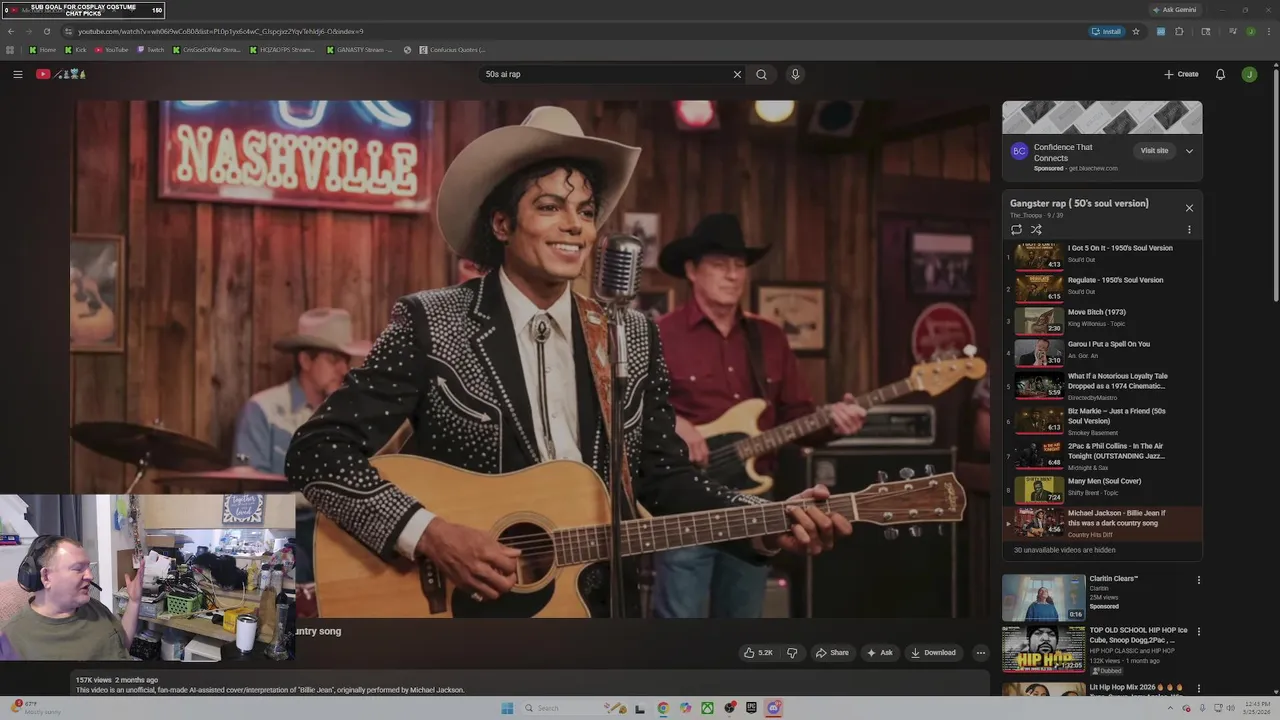Open YouTube notifications bell

coord(1220,74)
